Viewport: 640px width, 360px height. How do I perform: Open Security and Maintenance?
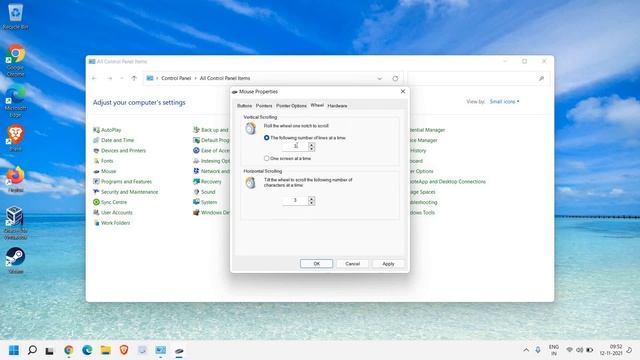(129, 192)
